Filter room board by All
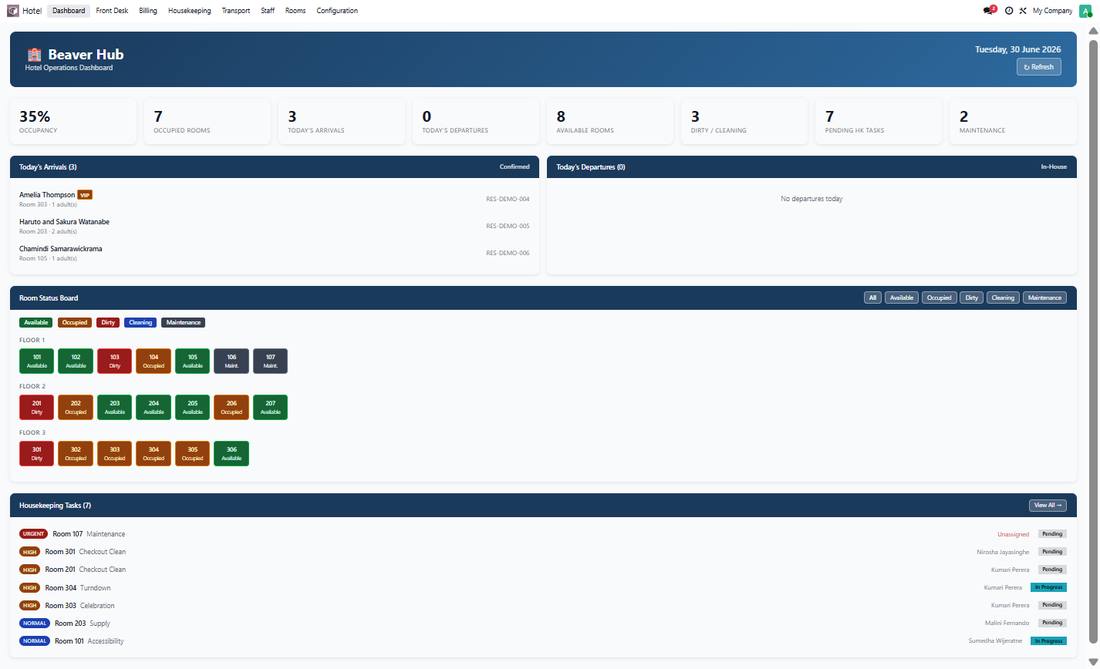The width and height of the screenshot is (1100, 669). [873, 298]
